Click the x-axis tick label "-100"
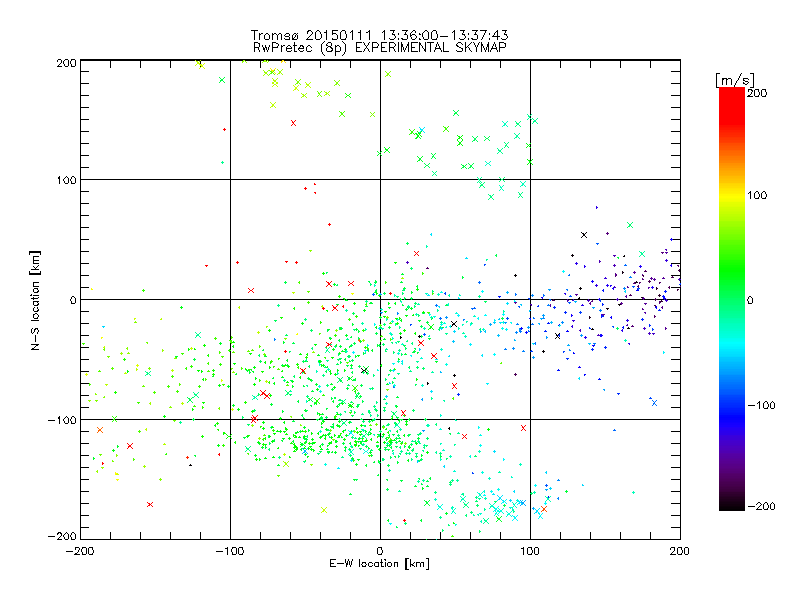800x600 pixels. click(x=230, y=551)
